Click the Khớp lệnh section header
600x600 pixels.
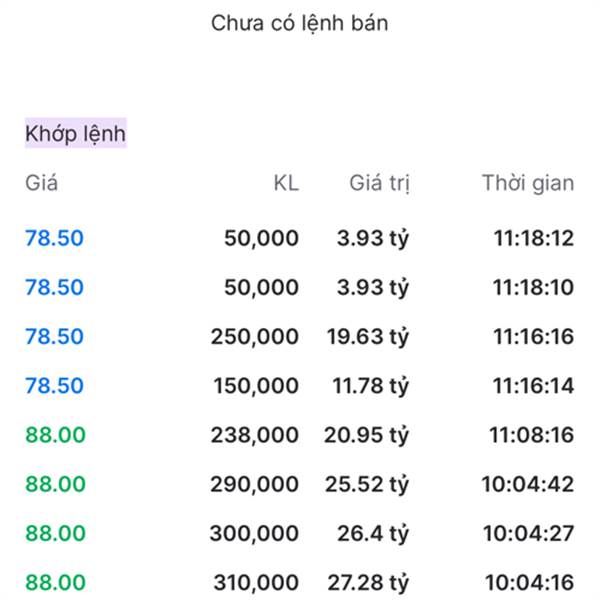pos(75,134)
